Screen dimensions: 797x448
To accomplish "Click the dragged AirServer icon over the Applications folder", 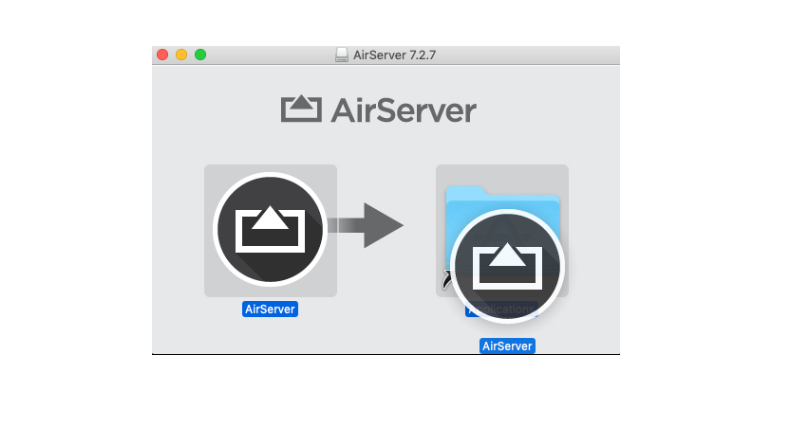I will pos(507,266).
